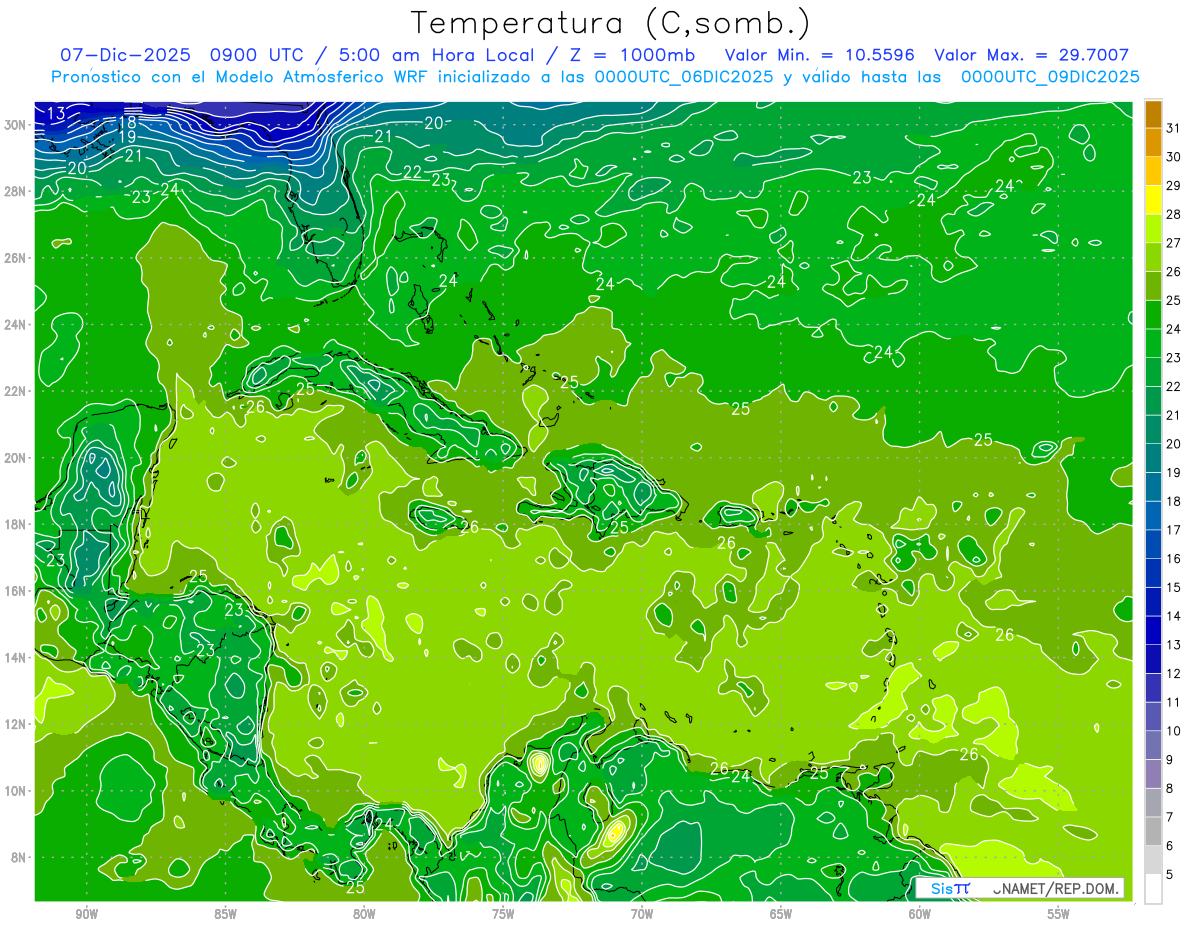The image size is (1200, 927).
Task: Click the color bar label "17"
Action: tap(1174, 530)
